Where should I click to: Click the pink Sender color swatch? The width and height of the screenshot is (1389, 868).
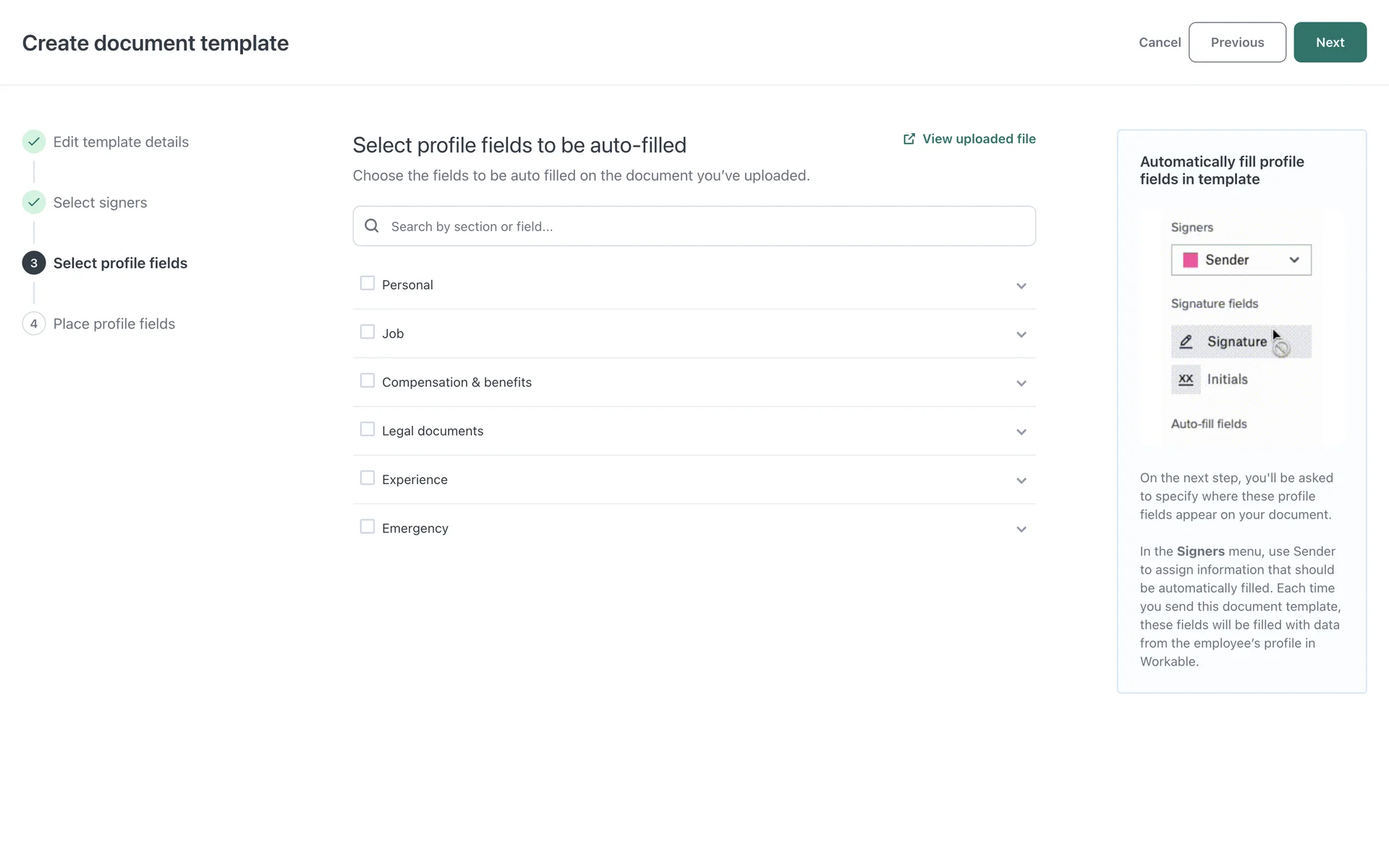pyautogui.click(x=1190, y=260)
